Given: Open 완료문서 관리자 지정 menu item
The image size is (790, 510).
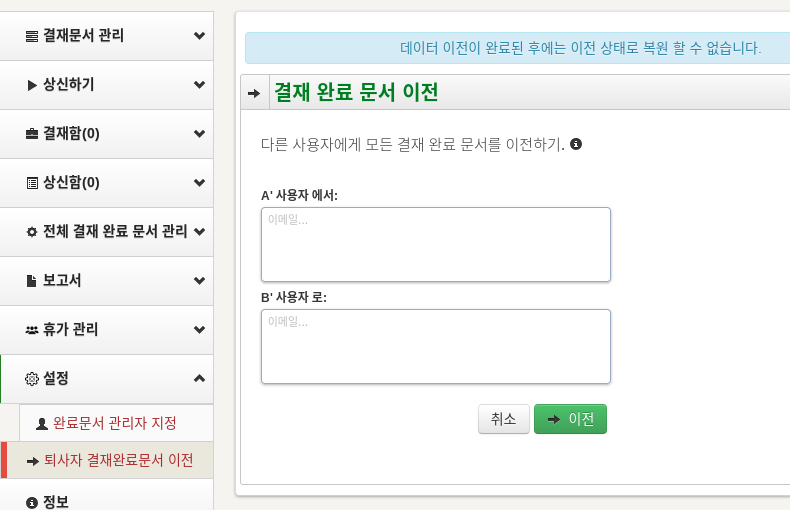Looking at the screenshot, I should (x=116, y=423).
